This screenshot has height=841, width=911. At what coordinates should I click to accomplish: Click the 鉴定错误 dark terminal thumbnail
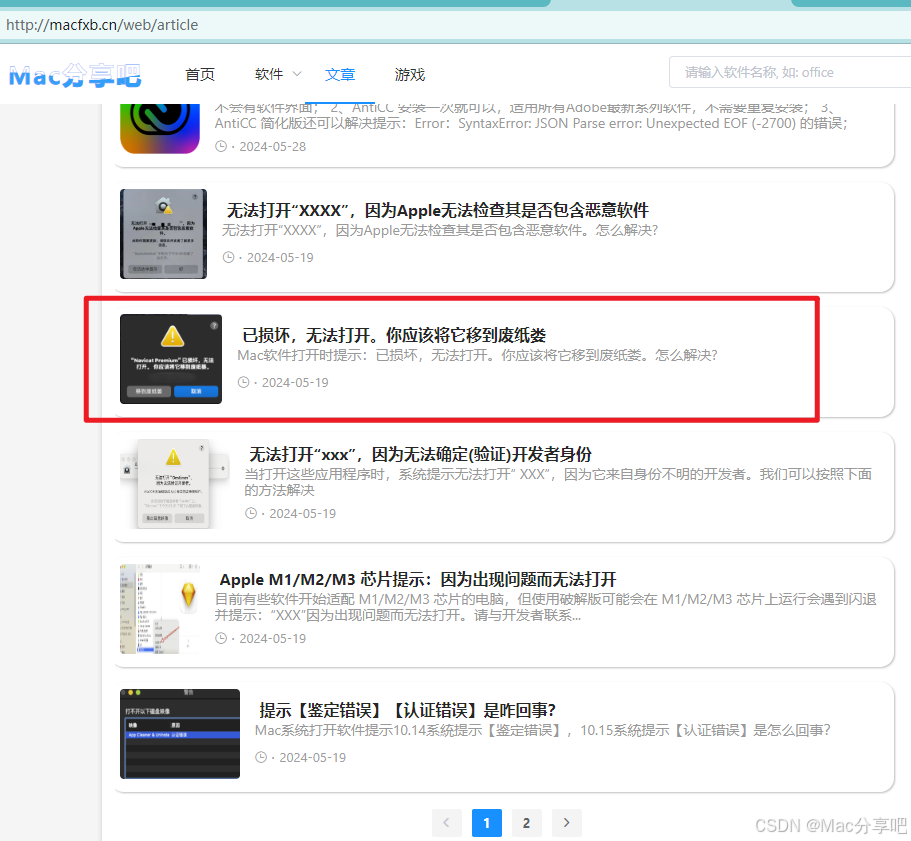coord(180,734)
